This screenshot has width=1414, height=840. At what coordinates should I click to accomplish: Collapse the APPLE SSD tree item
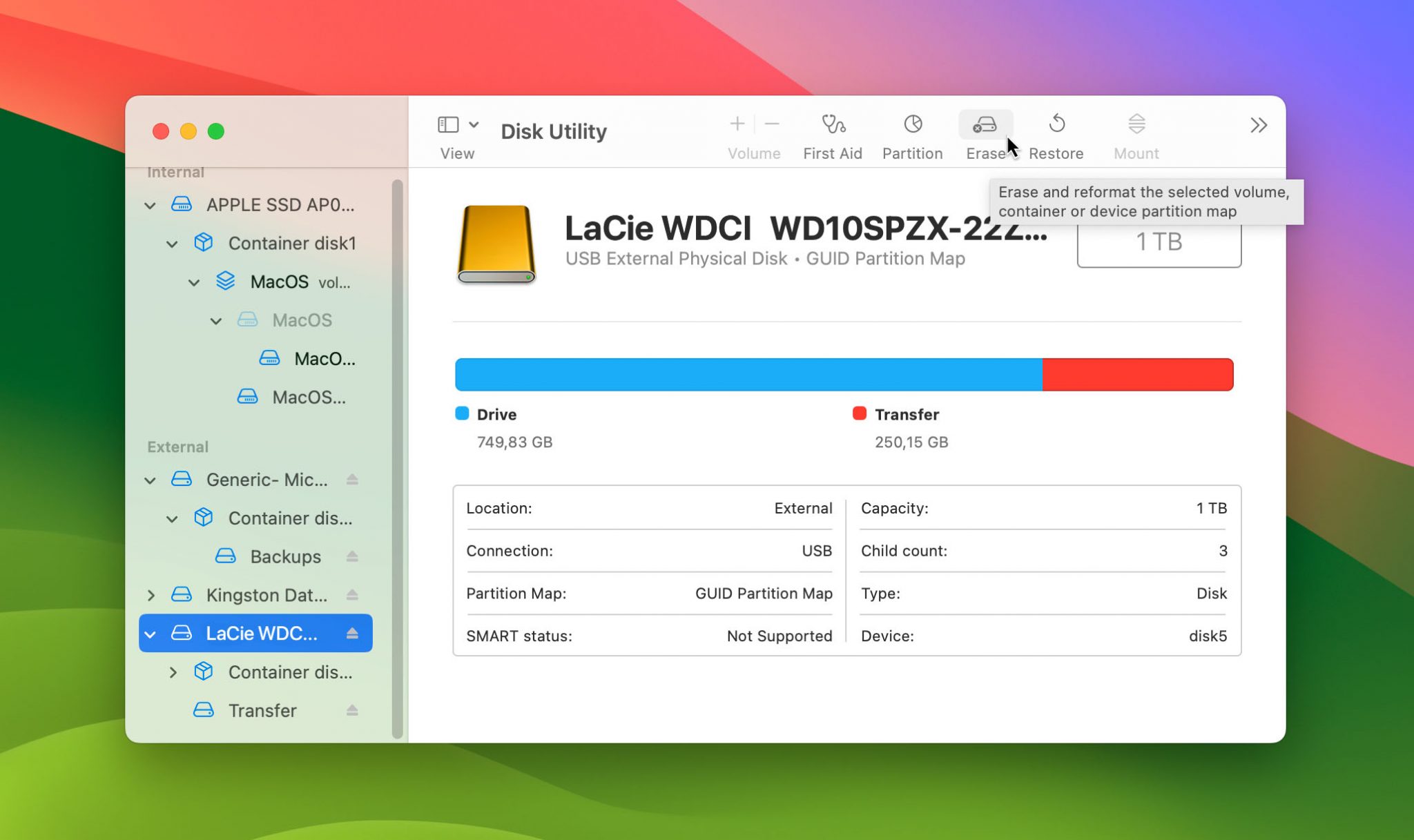click(149, 205)
